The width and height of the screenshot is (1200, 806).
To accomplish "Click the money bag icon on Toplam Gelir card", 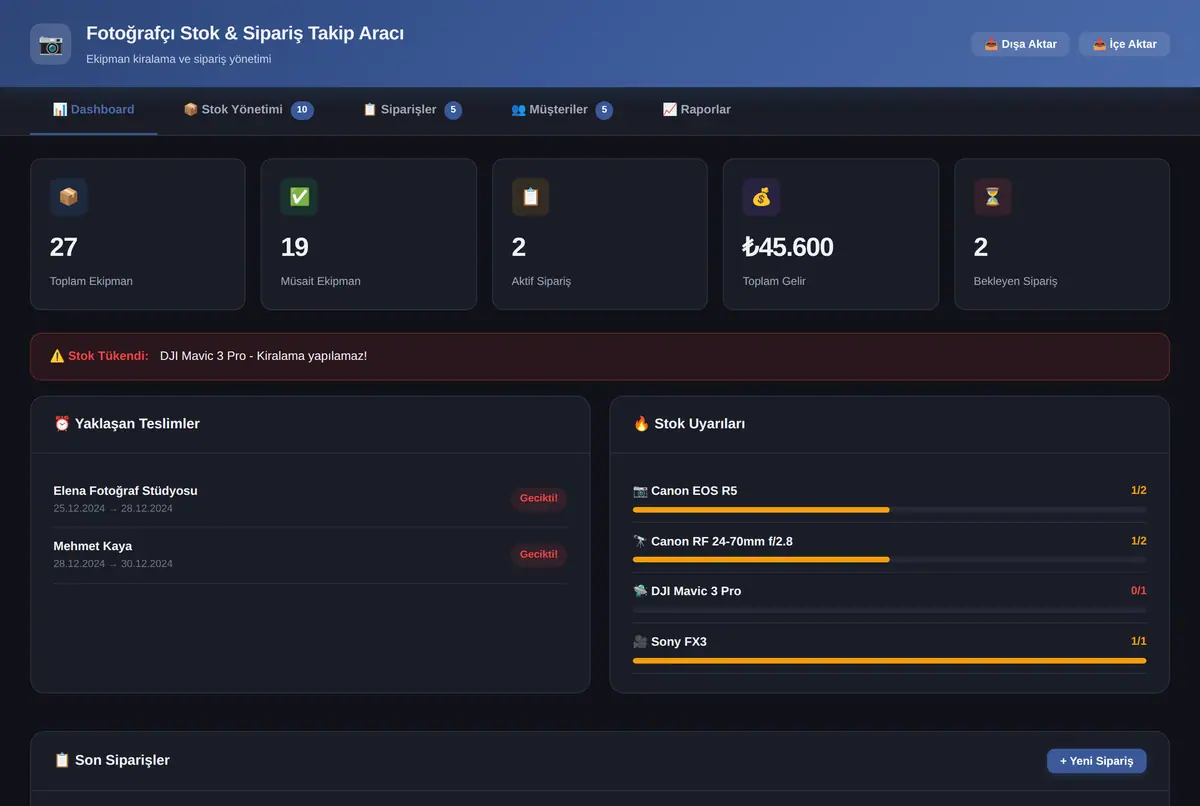I will click(761, 197).
